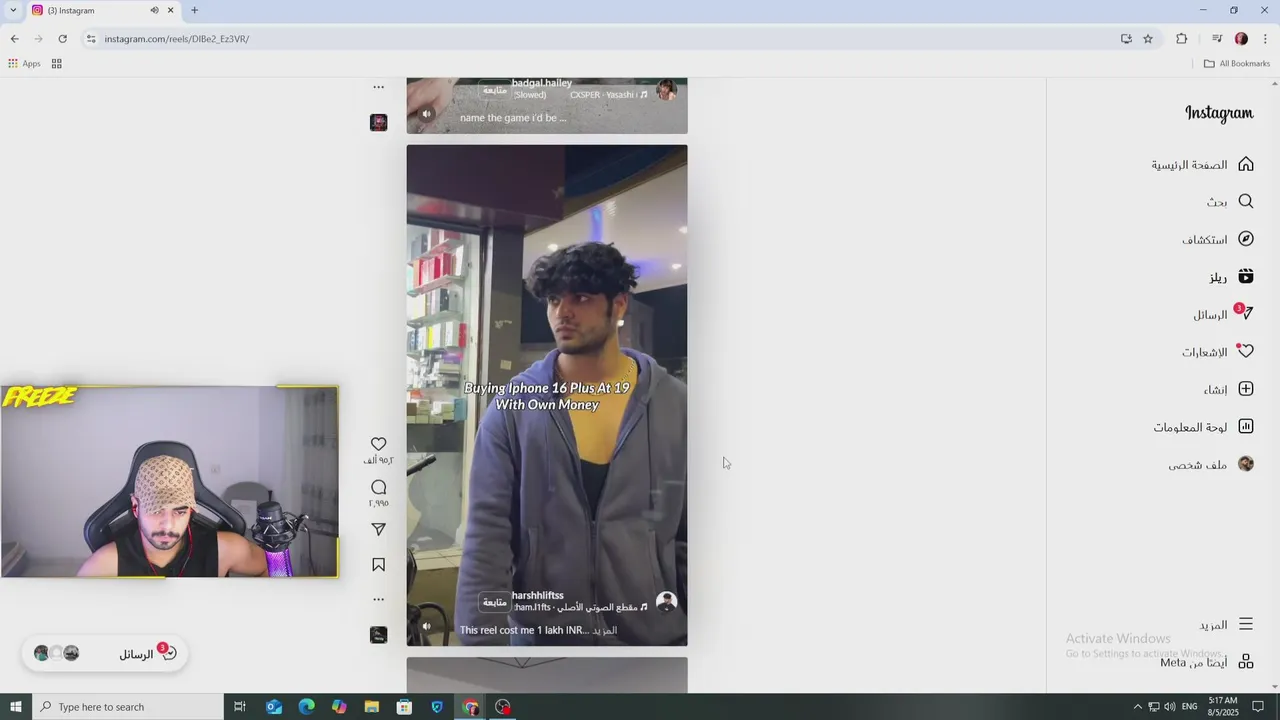Open harshhliftss profile avatar
The height and width of the screenshot is (720, 1280).
(666, 601)
